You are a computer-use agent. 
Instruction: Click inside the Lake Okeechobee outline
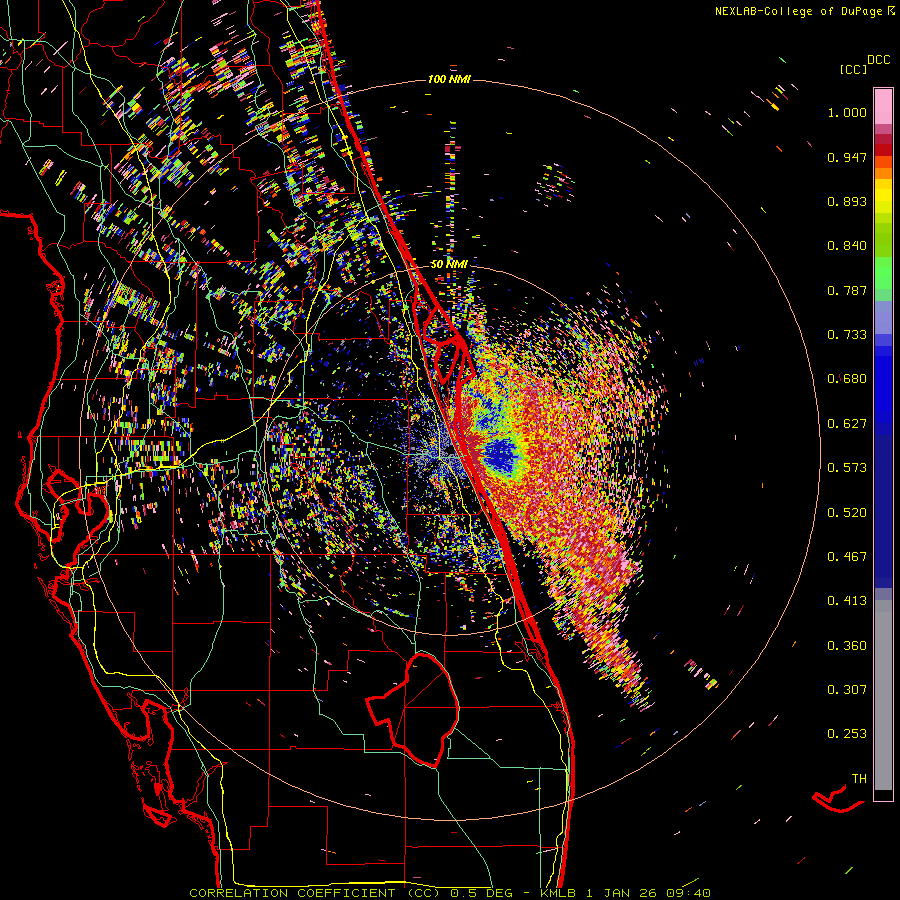pos(425,709)
